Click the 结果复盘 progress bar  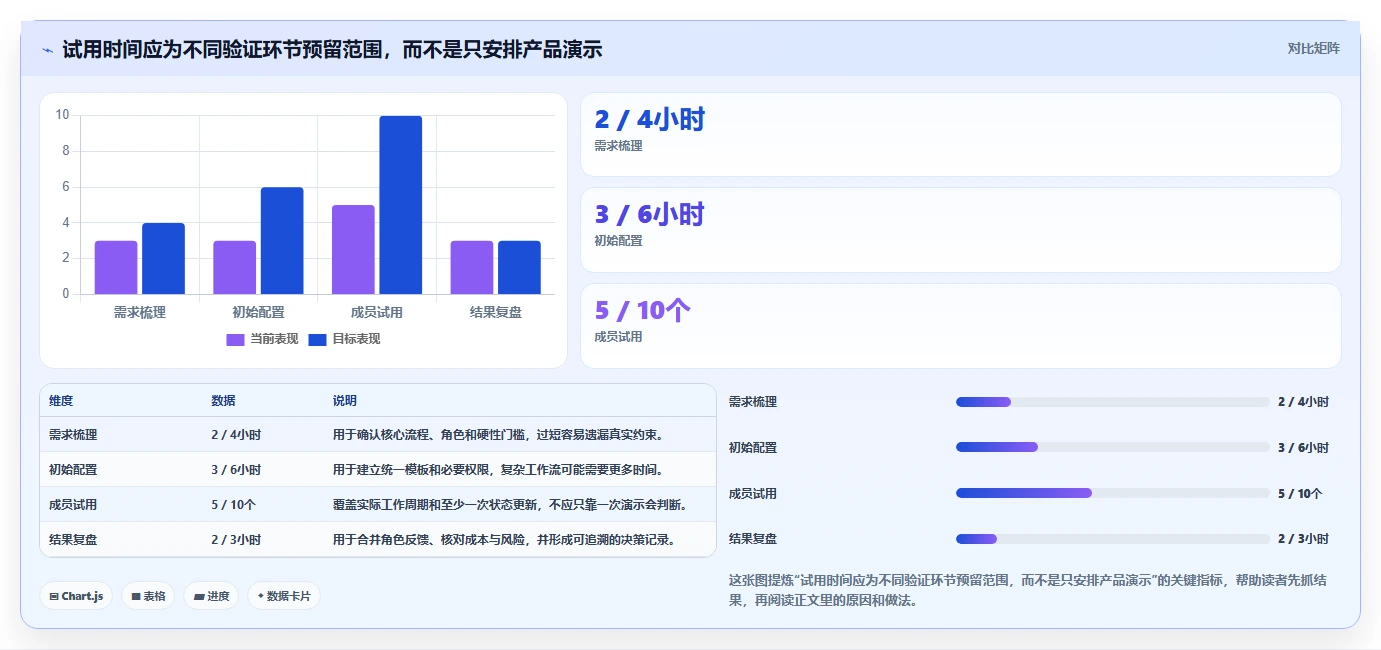click(x=1112, y=539)
